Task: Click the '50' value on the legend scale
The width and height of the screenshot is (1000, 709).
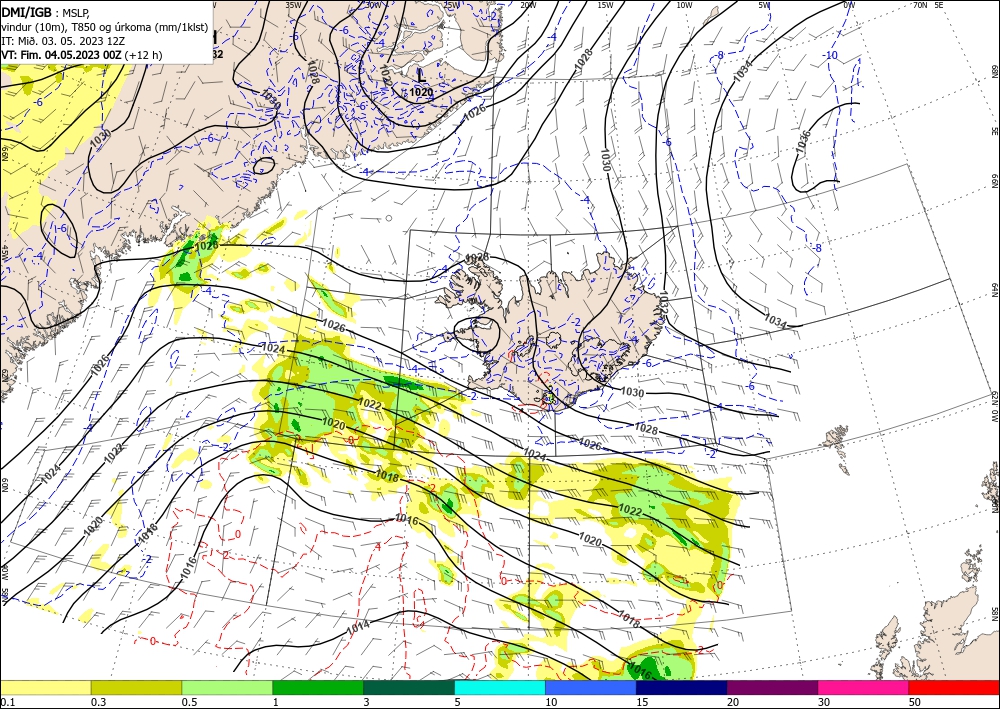Action: pyautogui.click(x=914, y=702)
